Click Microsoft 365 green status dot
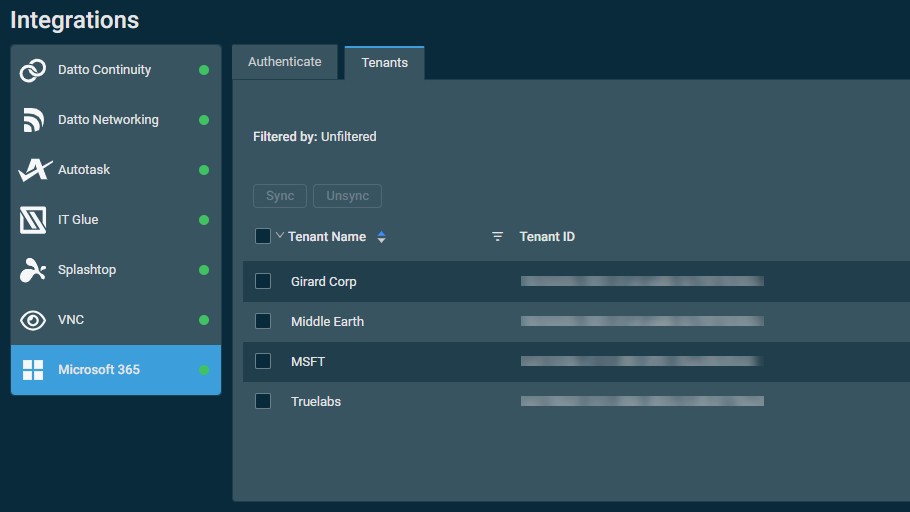 204,370
